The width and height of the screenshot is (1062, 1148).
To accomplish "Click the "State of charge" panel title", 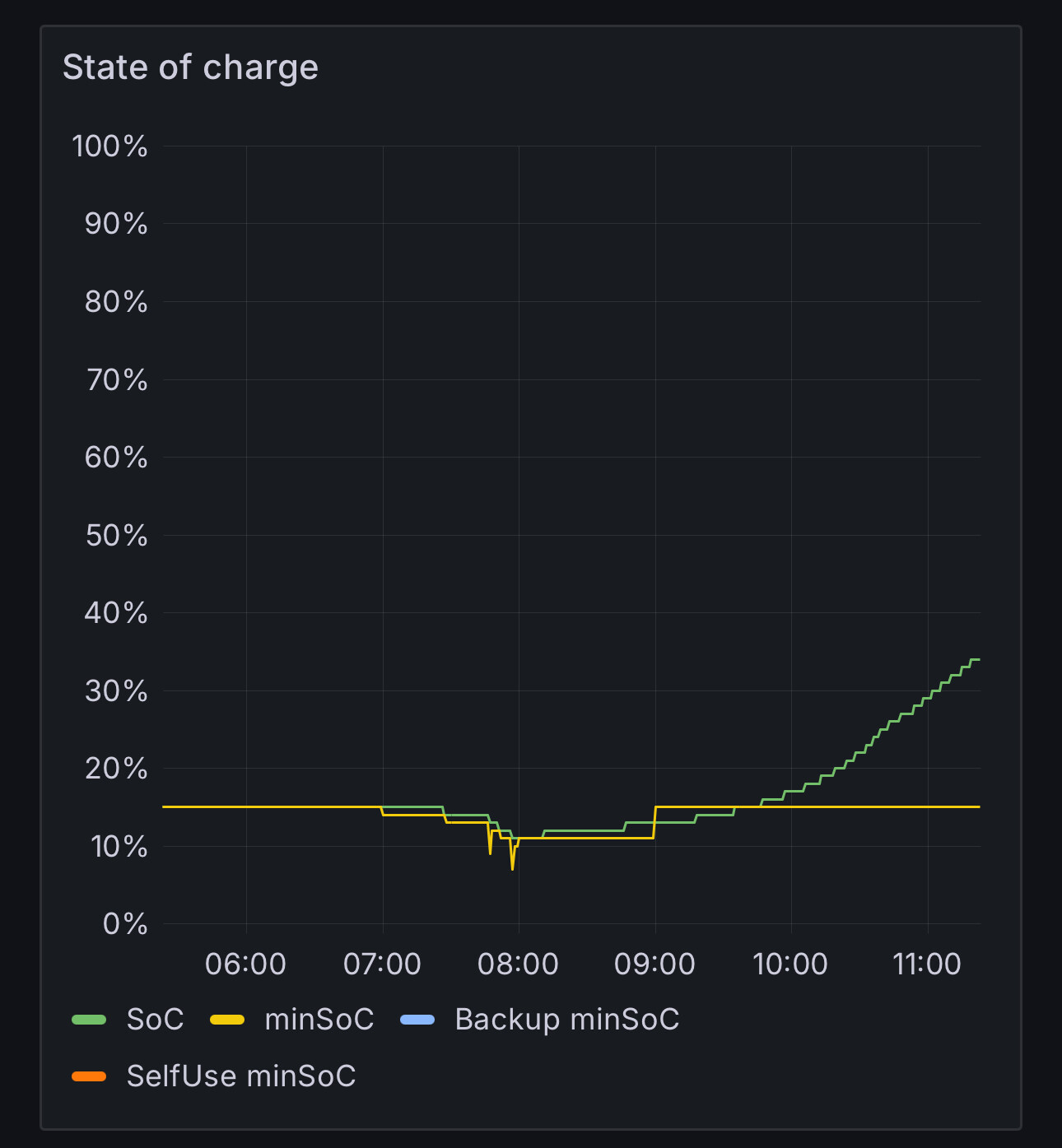I will (x=190, y=67).
